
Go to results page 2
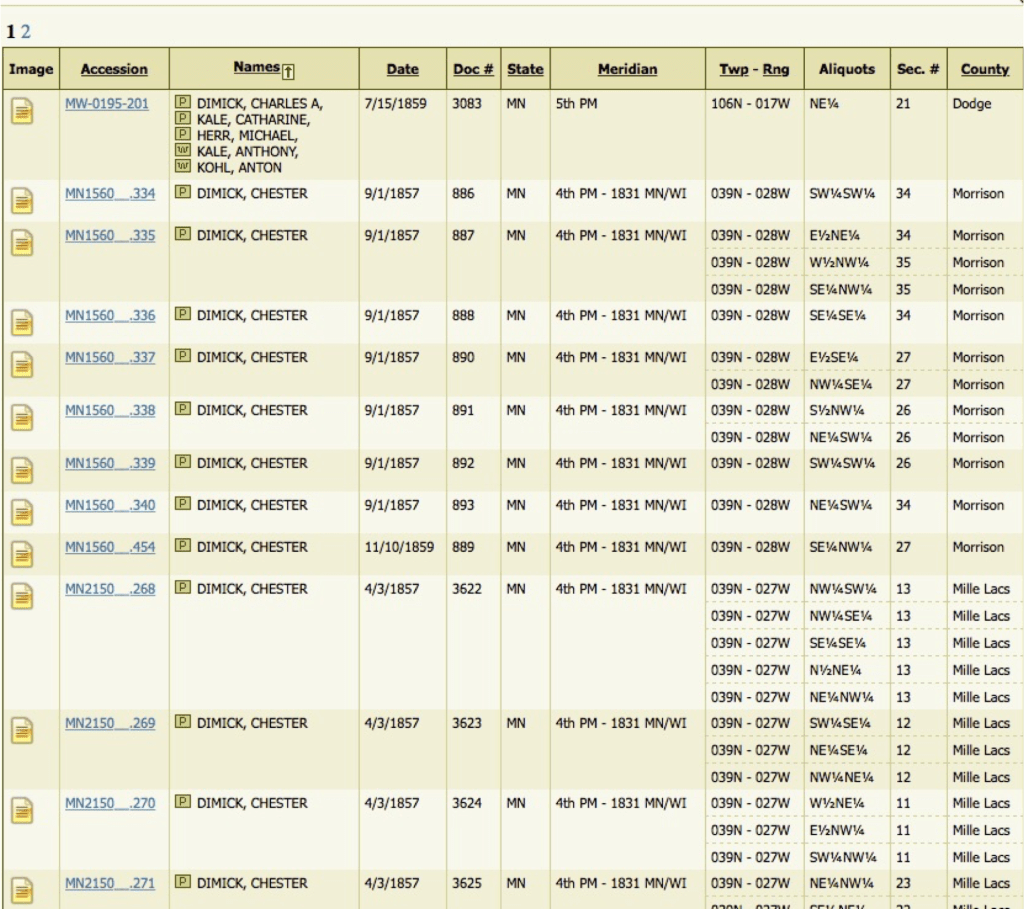coord(25,31)
